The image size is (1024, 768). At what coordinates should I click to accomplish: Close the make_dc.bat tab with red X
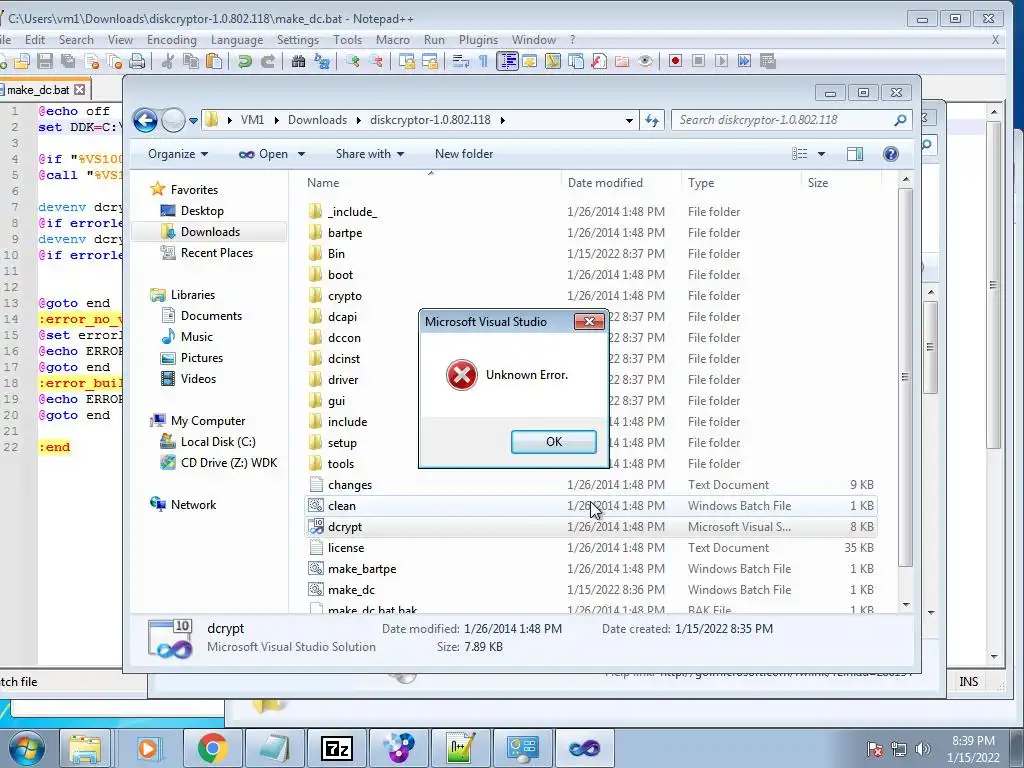click(x=79, y=89)
